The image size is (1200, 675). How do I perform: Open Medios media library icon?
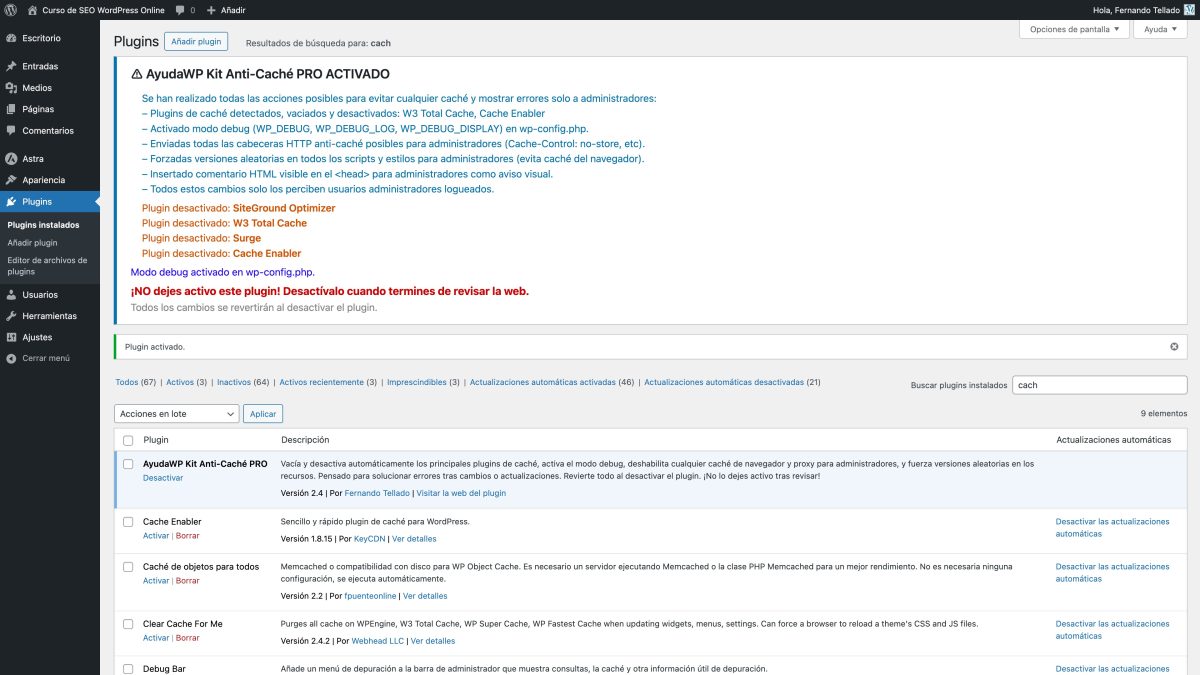[x=11, y=88]
